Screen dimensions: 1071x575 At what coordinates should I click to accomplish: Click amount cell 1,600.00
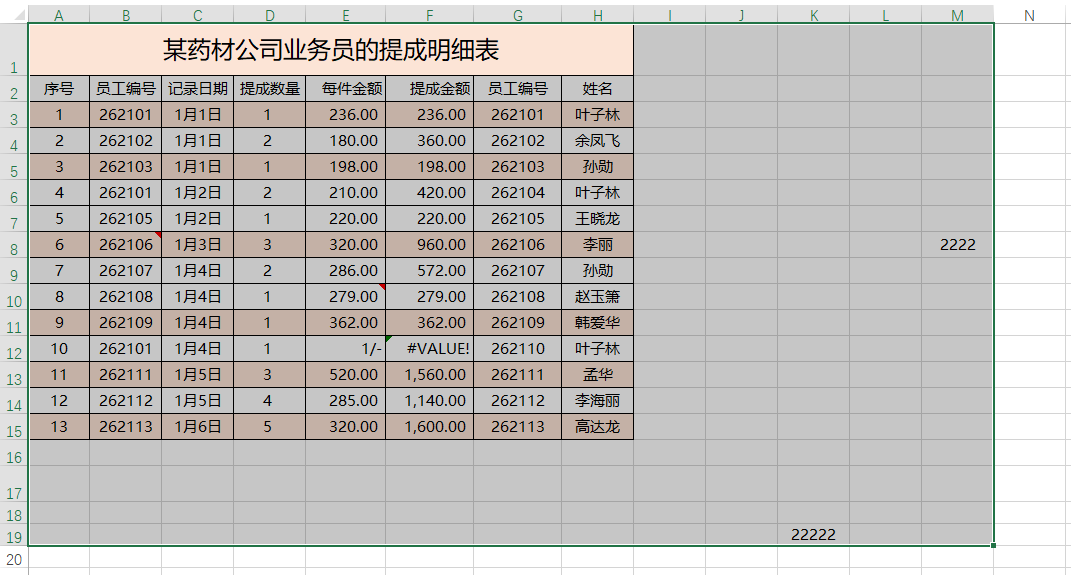pos(430,427)
